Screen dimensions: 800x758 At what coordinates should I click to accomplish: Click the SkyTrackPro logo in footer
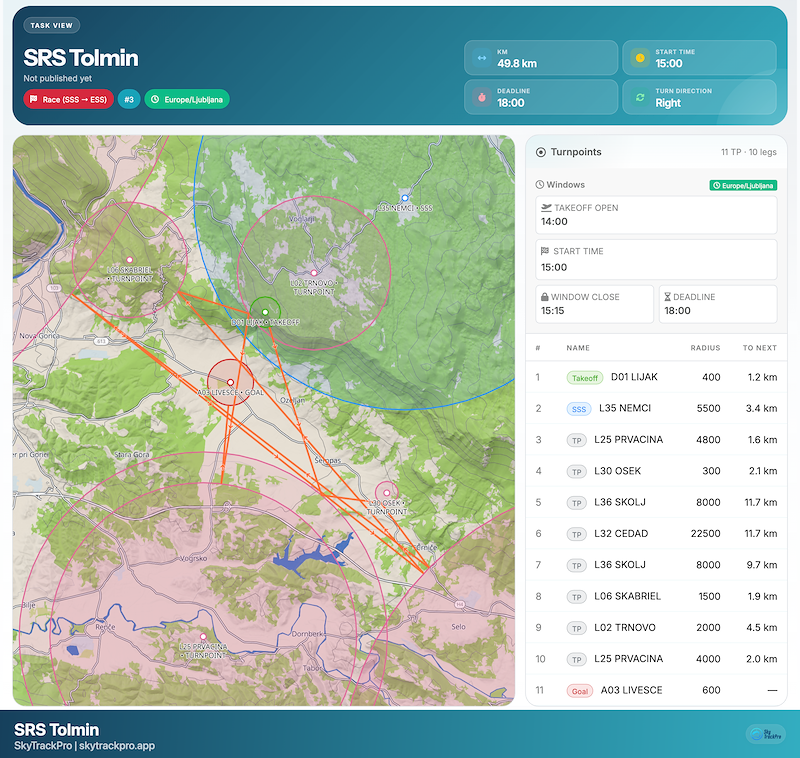click(766, 734)
